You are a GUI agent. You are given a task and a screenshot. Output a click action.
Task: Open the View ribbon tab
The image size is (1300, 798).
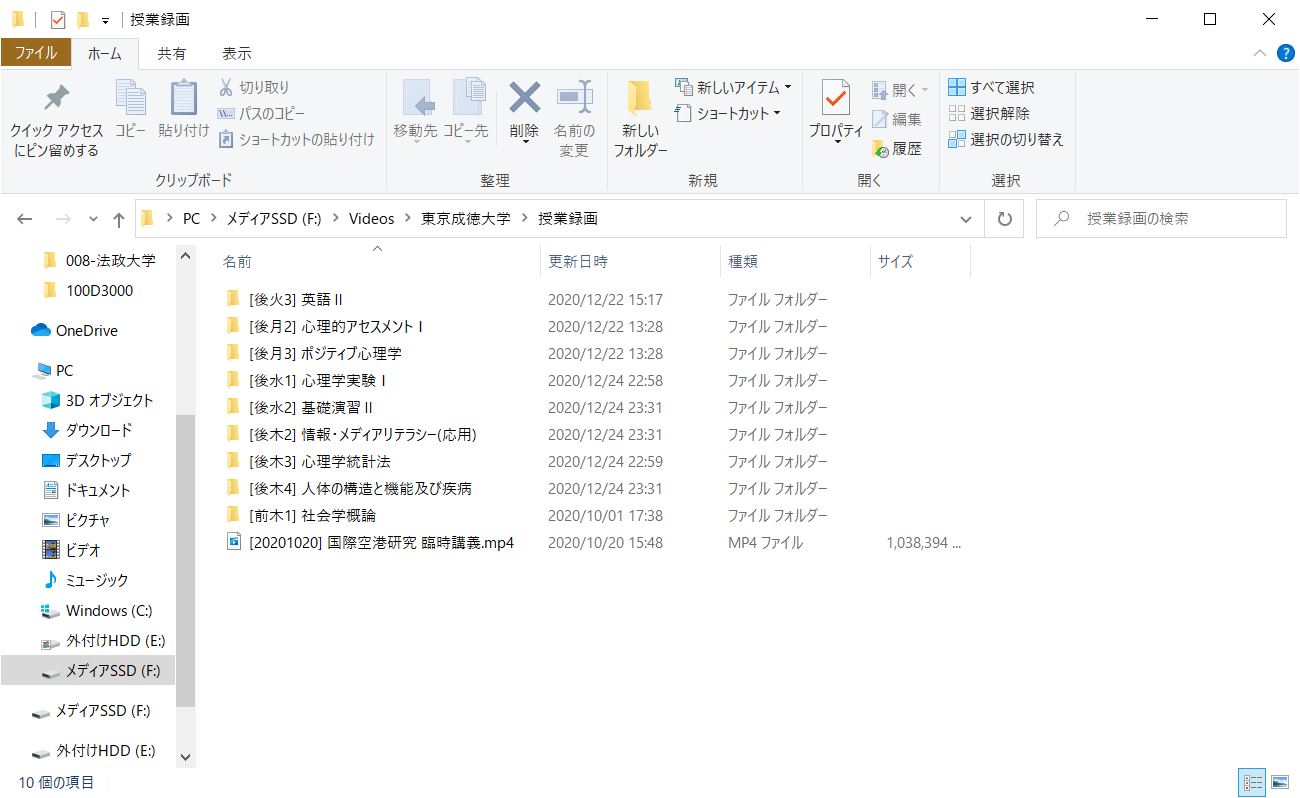pyautogui.click(x=236, y=53)
